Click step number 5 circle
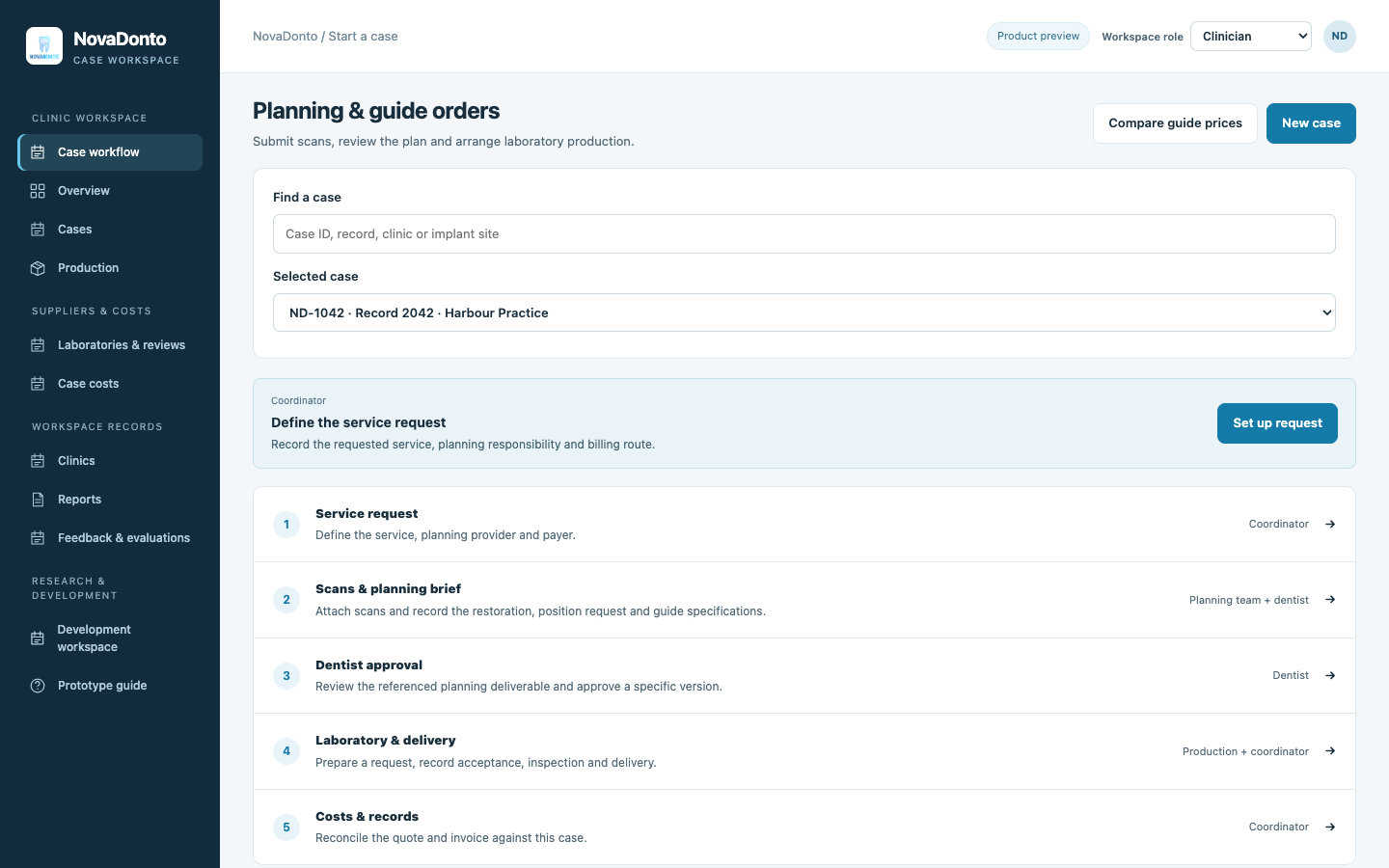 tap(286, 827)
